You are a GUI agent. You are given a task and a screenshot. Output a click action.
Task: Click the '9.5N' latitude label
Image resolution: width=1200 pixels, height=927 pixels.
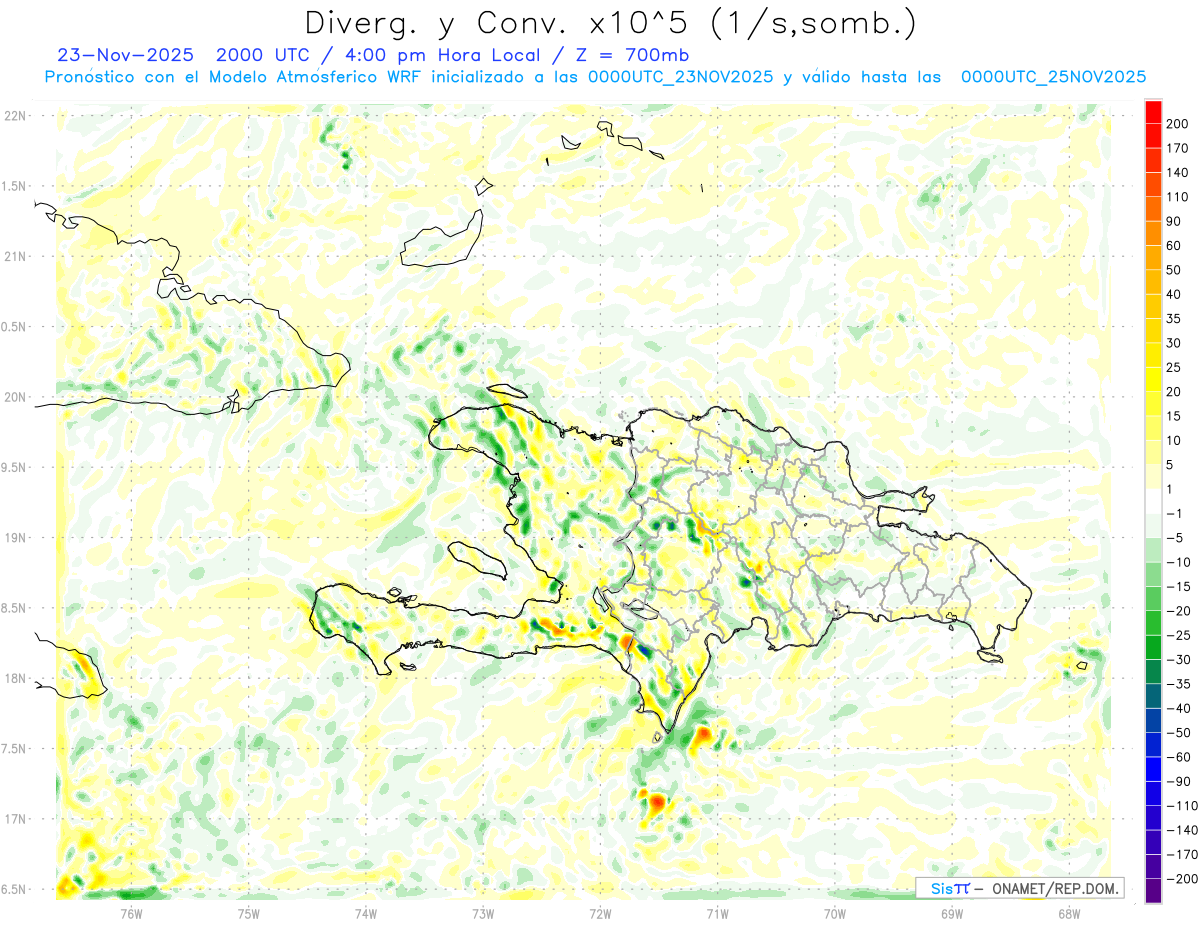(15, 467)
